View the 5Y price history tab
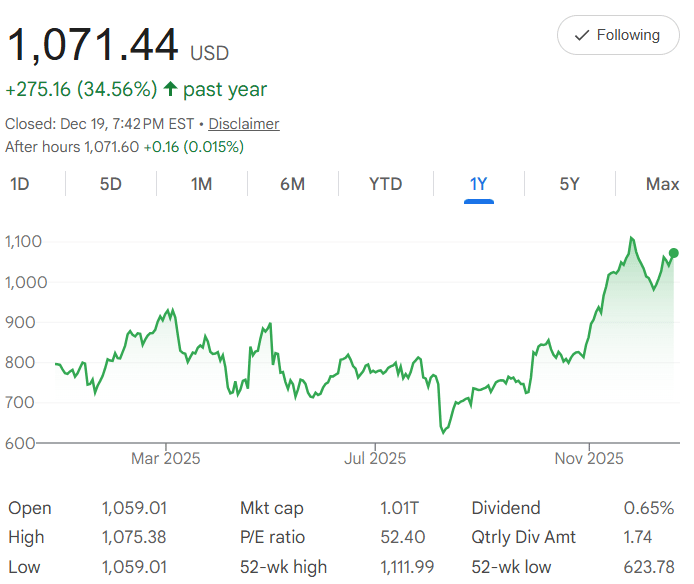Image resolution: width=694 pixels, height=584 pixels. point(569,184)
